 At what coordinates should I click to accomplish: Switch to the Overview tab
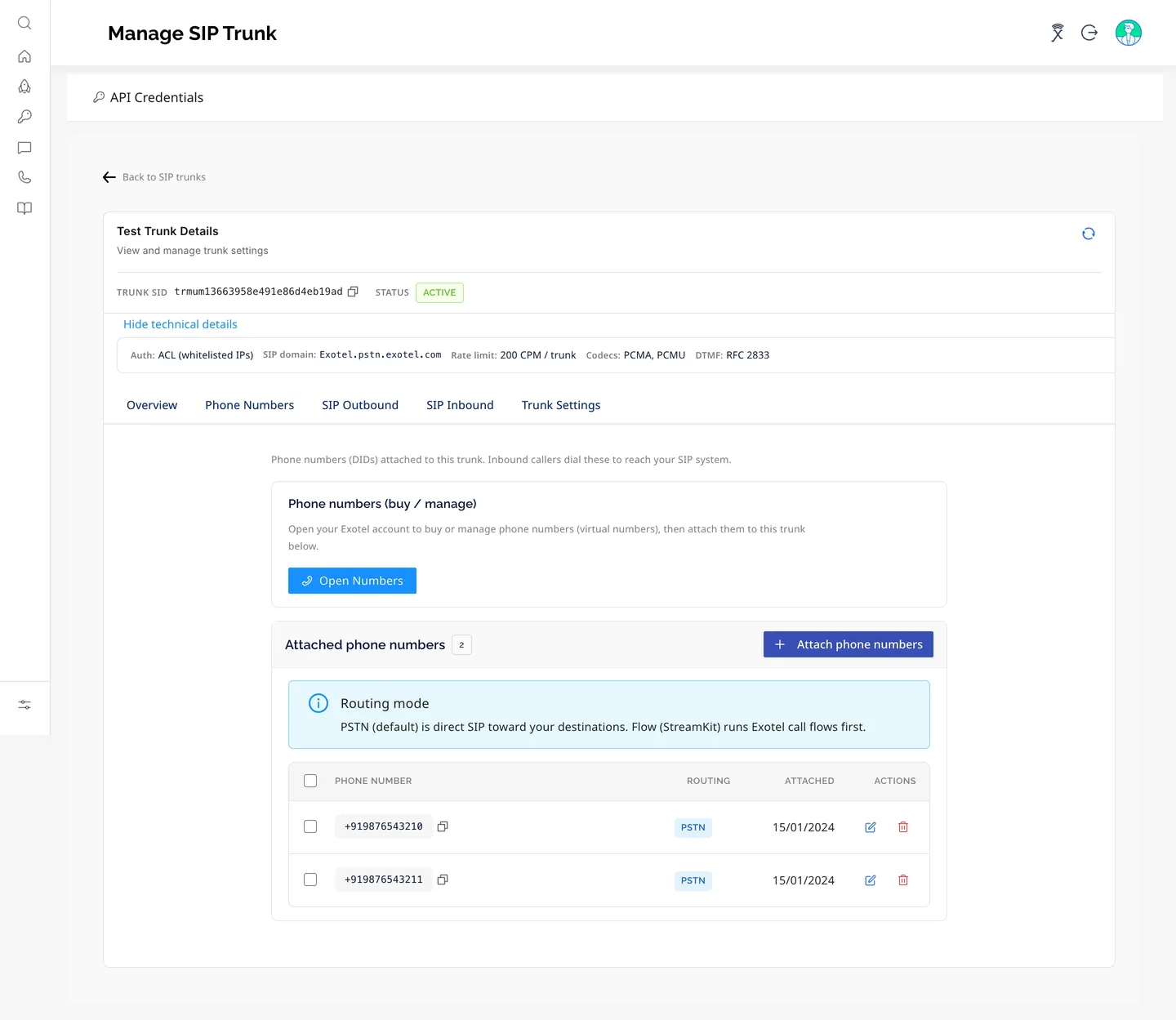point(152,405)
